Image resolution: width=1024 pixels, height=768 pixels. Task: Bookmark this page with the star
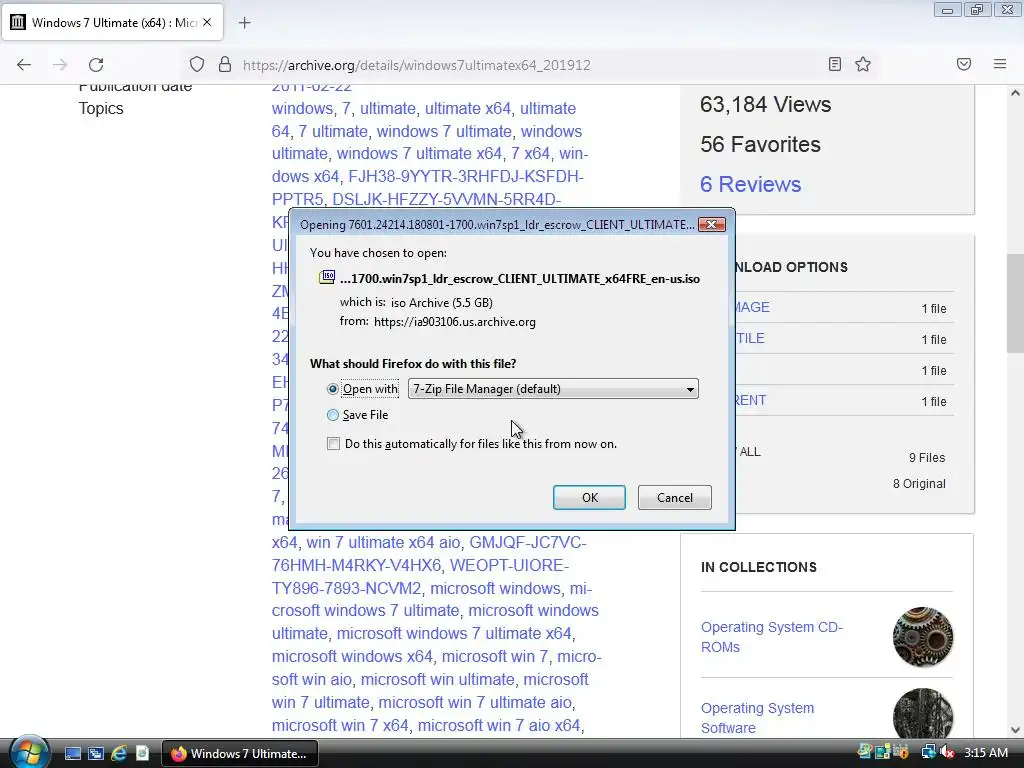point(863,64)
